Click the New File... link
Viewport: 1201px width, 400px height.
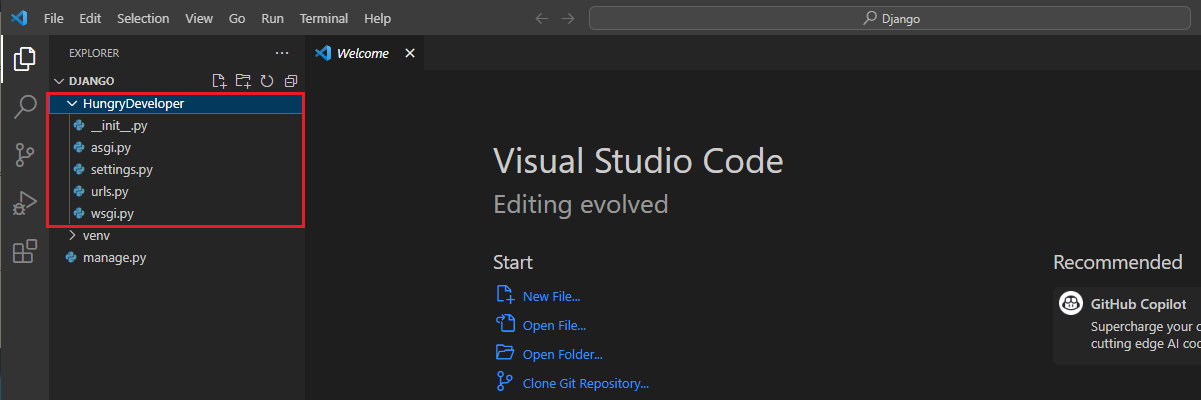552,296
